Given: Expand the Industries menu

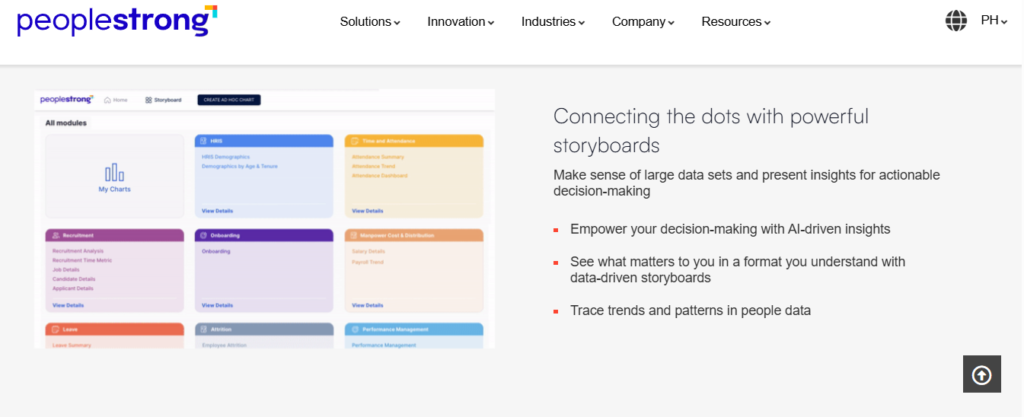Looking at the screenshot, I should coord(552,22).
